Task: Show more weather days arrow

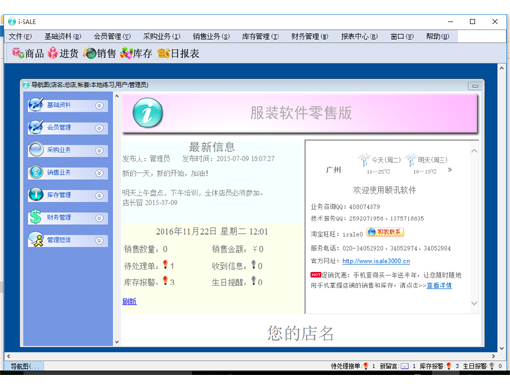Action: click(x=450, y=170)
